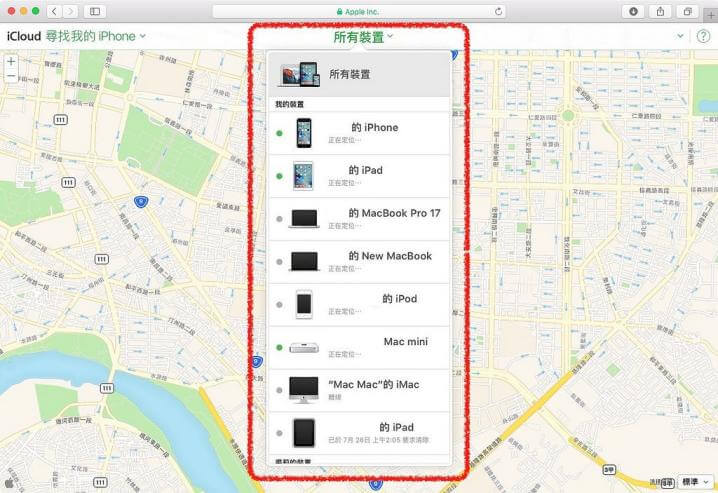
Task: Click the iMac device thumbnail
Action: coord(304,390)
